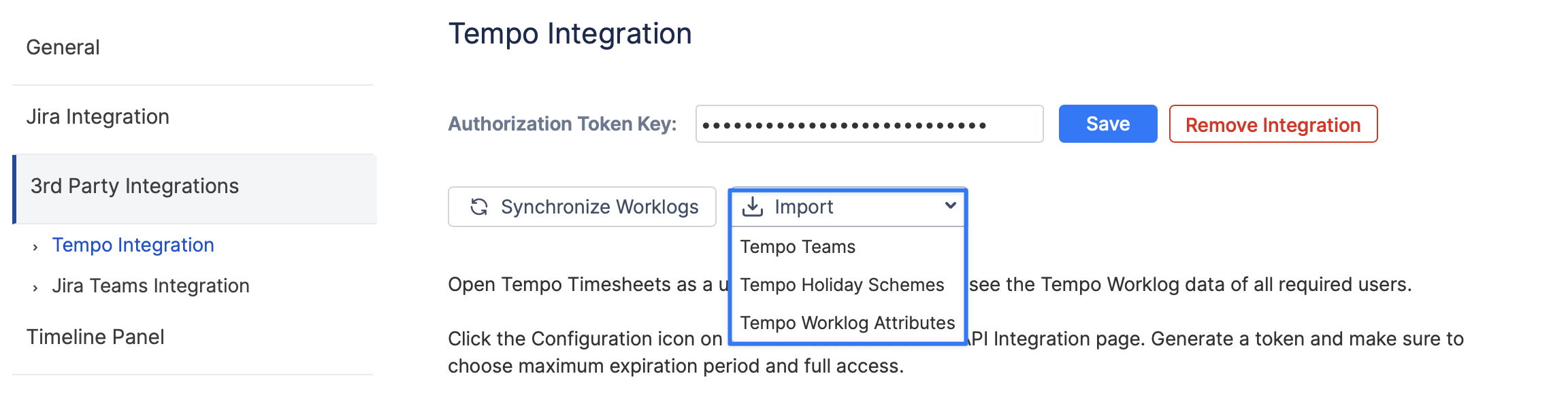Screen dimensions: 1568x393
Task: Navigate to Jira Teams Integration
Action: [x=150, y=286]
